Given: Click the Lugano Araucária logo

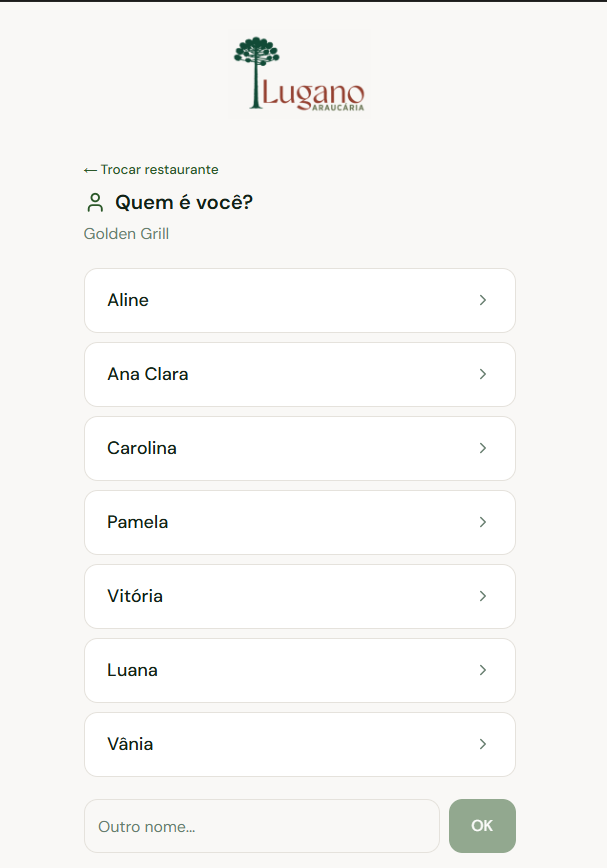Looking at the screenshot, I should (300, 75).
